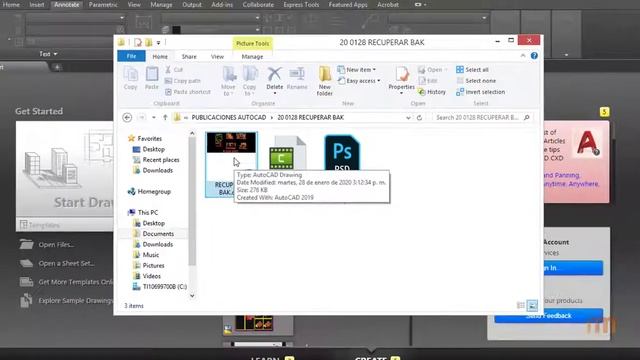The width and height of the screenshot is (640, 360).
Task: Open the Manage tab under Picture Tools
Action: (252, 56)
